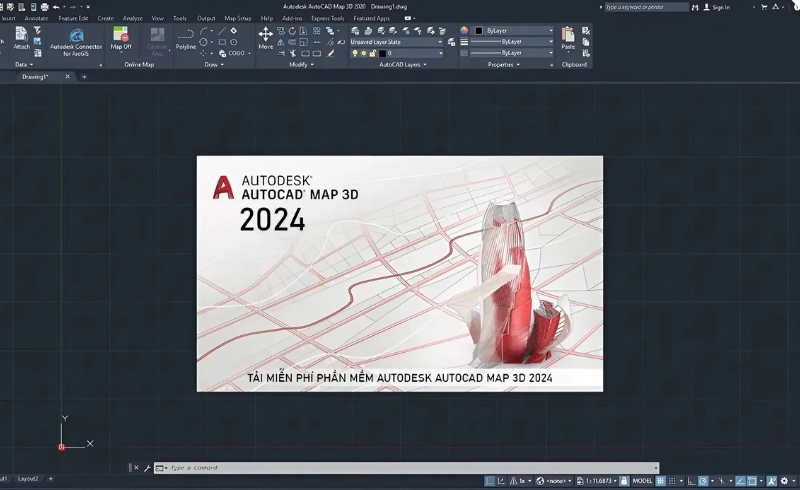Screen dimensions: 800x490
Task: Toggle layer freeze sun icon
Action: tap(363, 53)
